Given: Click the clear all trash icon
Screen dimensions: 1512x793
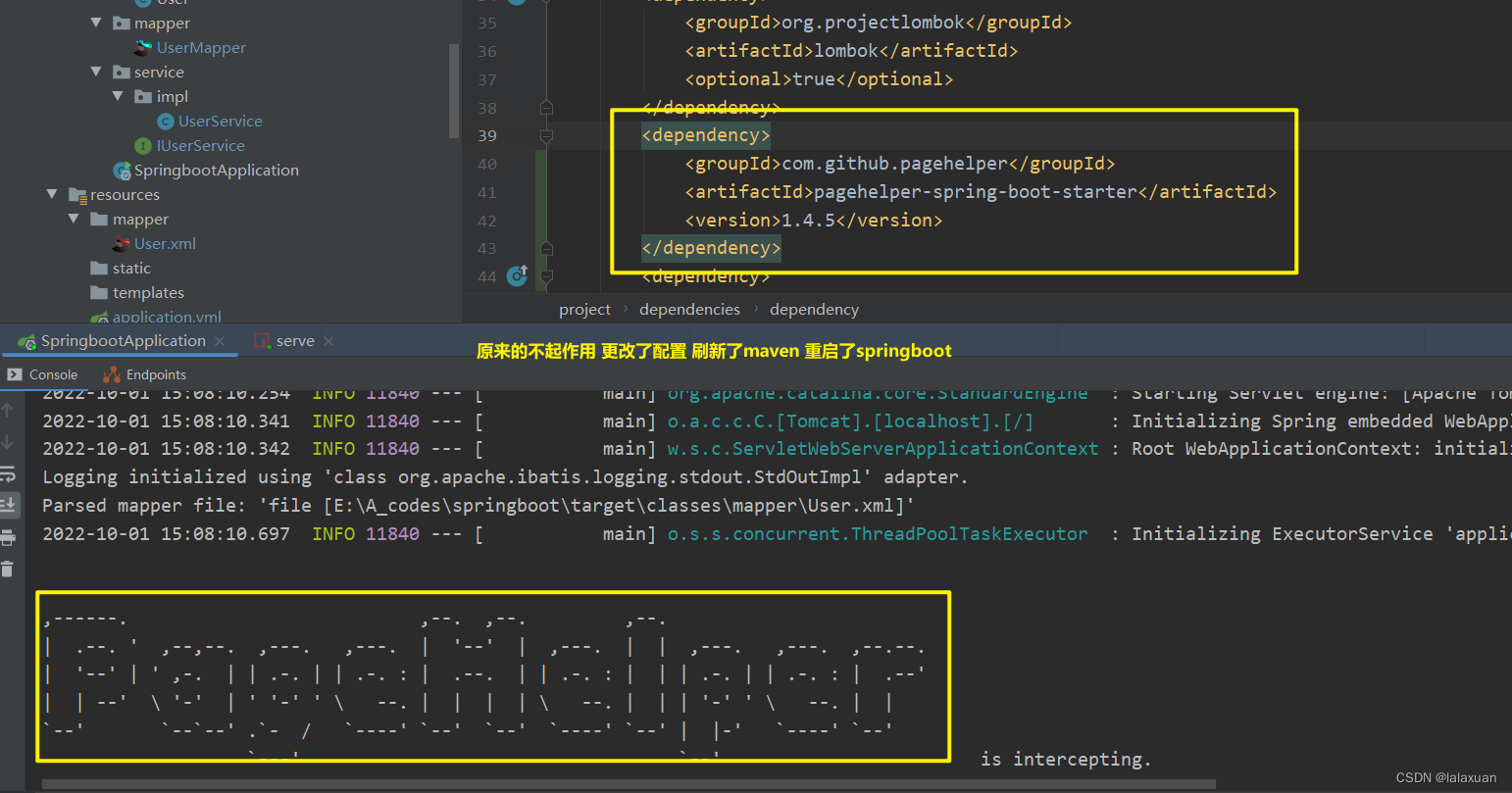Looking at the screenshot, I should click(8, 569).
